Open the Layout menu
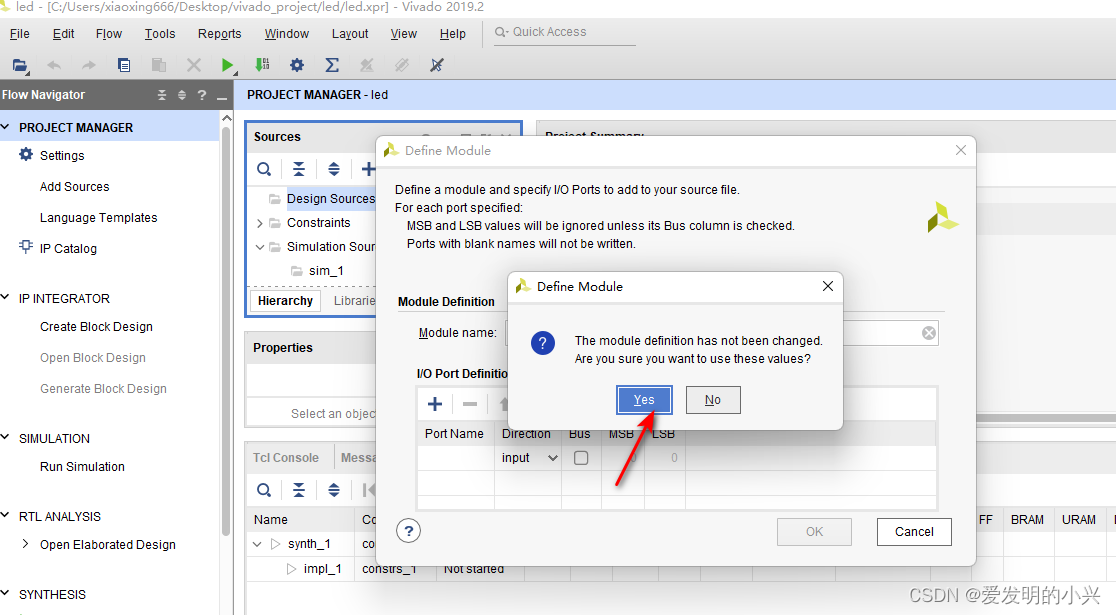 [350, 34]
